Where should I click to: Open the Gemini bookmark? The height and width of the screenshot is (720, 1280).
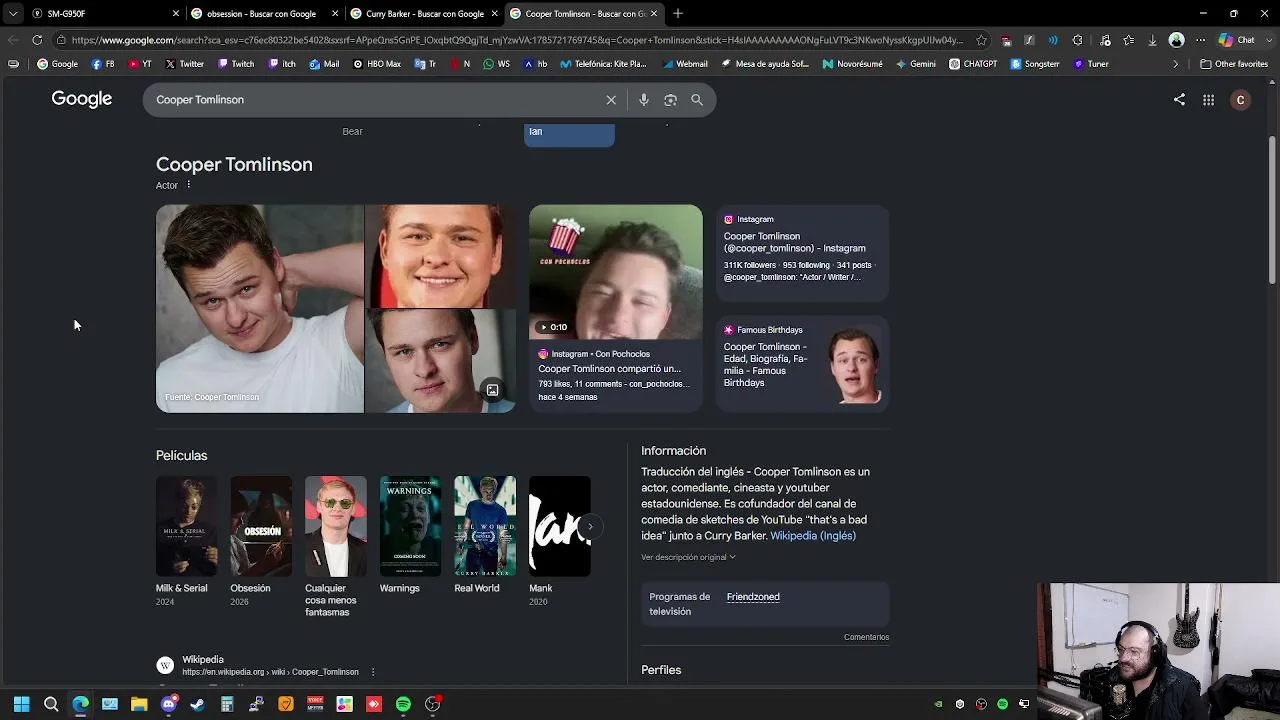click(915, 64)
